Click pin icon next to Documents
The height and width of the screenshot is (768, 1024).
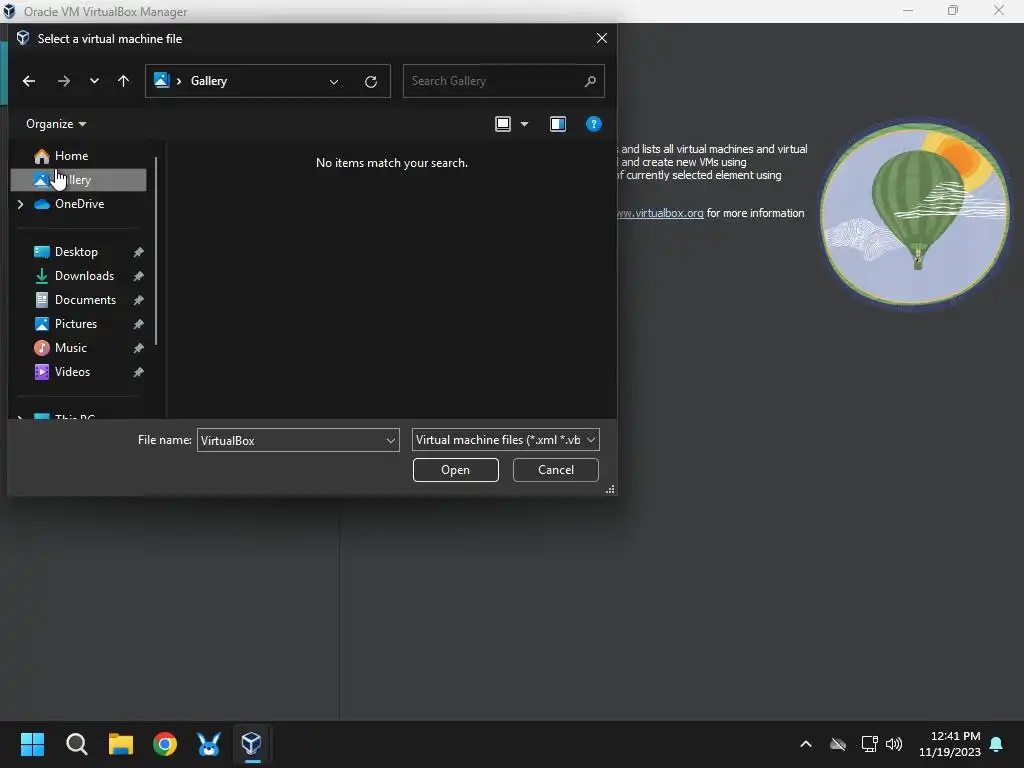tap(138, 300)
